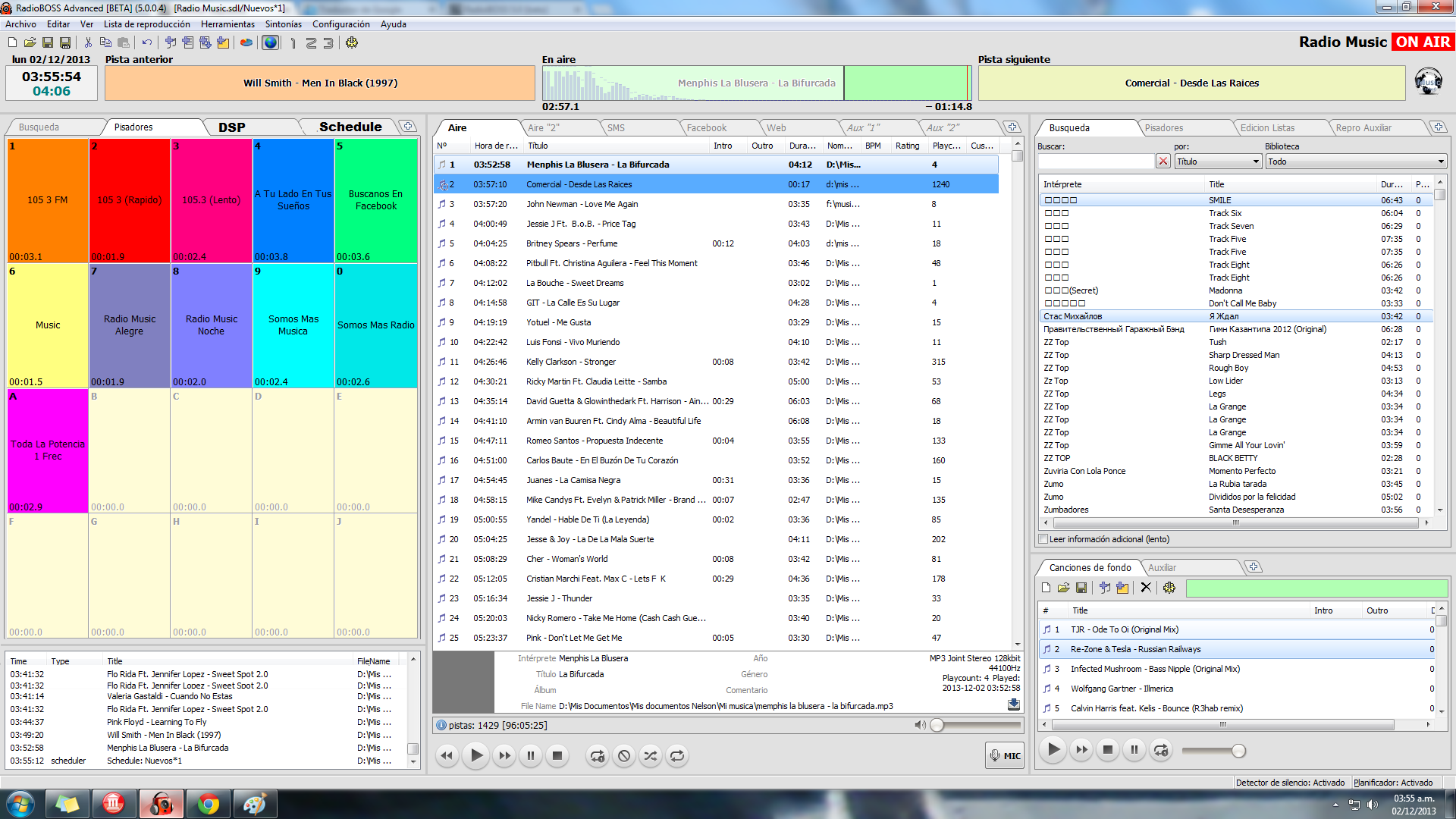This screenshot has height=819, width=1456.
Task: Open the Archivo menu
Action: point(21,24)
